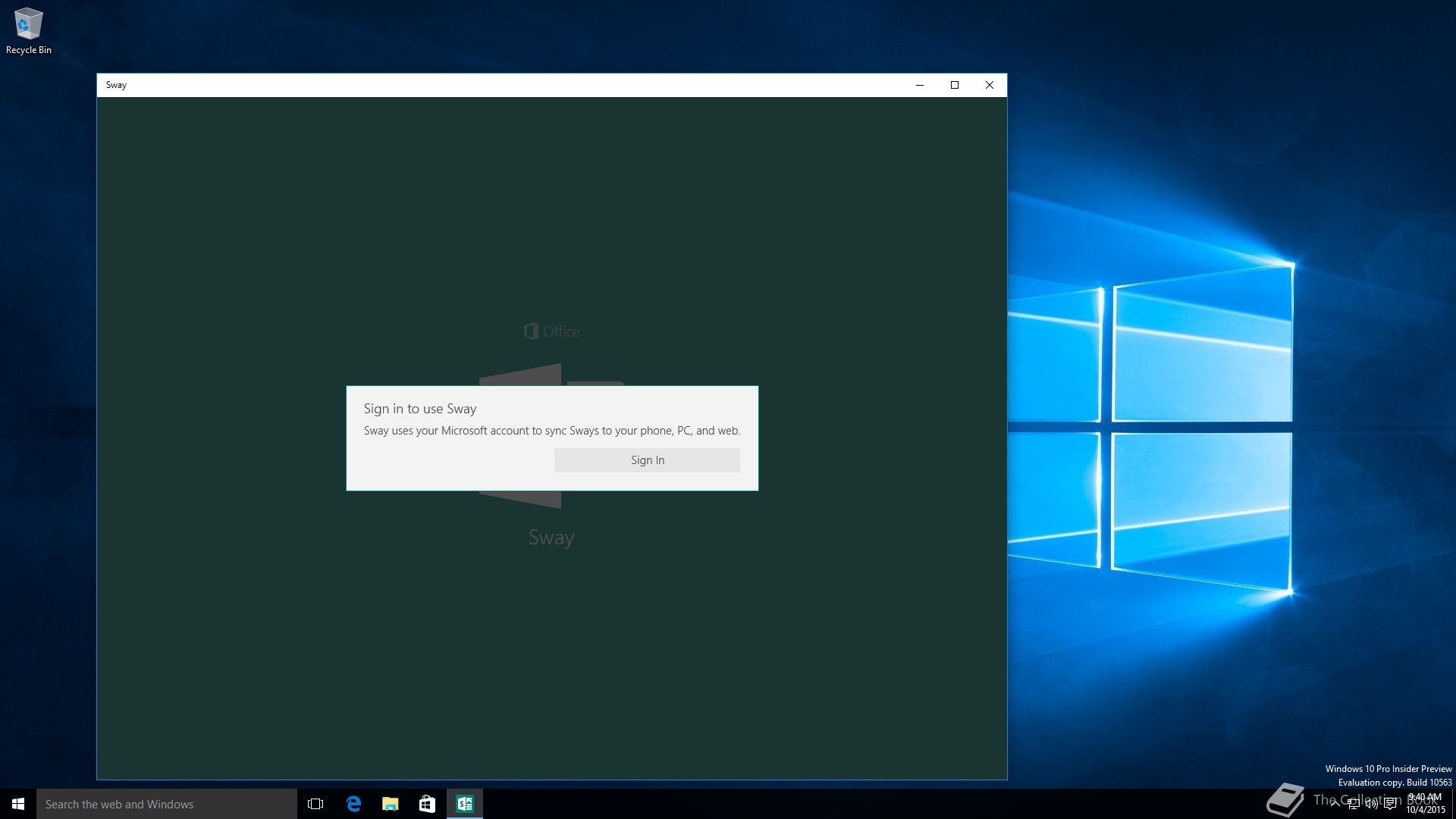Open the Windows Start menu
This screenshot has height=819, width=1456.
click(18, 804)
